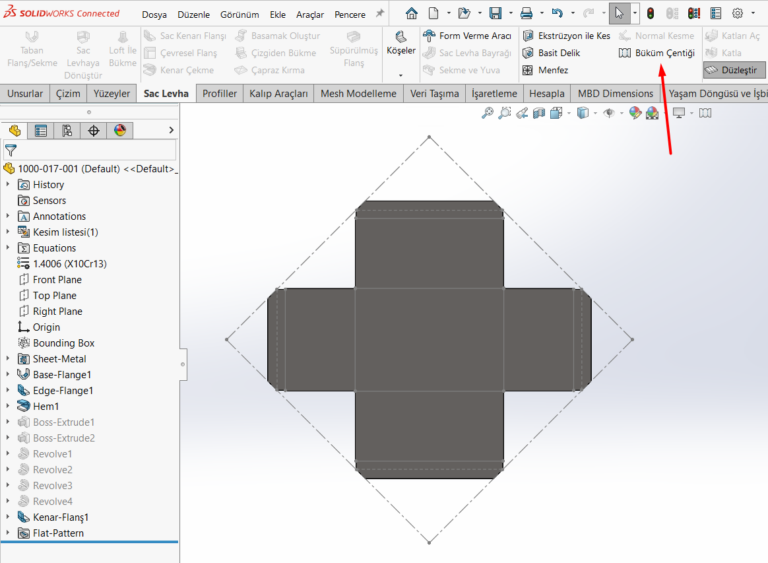Screen dimensions: 768x563
Task: Toggle the select cursor tool
Action: pyautogui.click(x=620, y=14)
